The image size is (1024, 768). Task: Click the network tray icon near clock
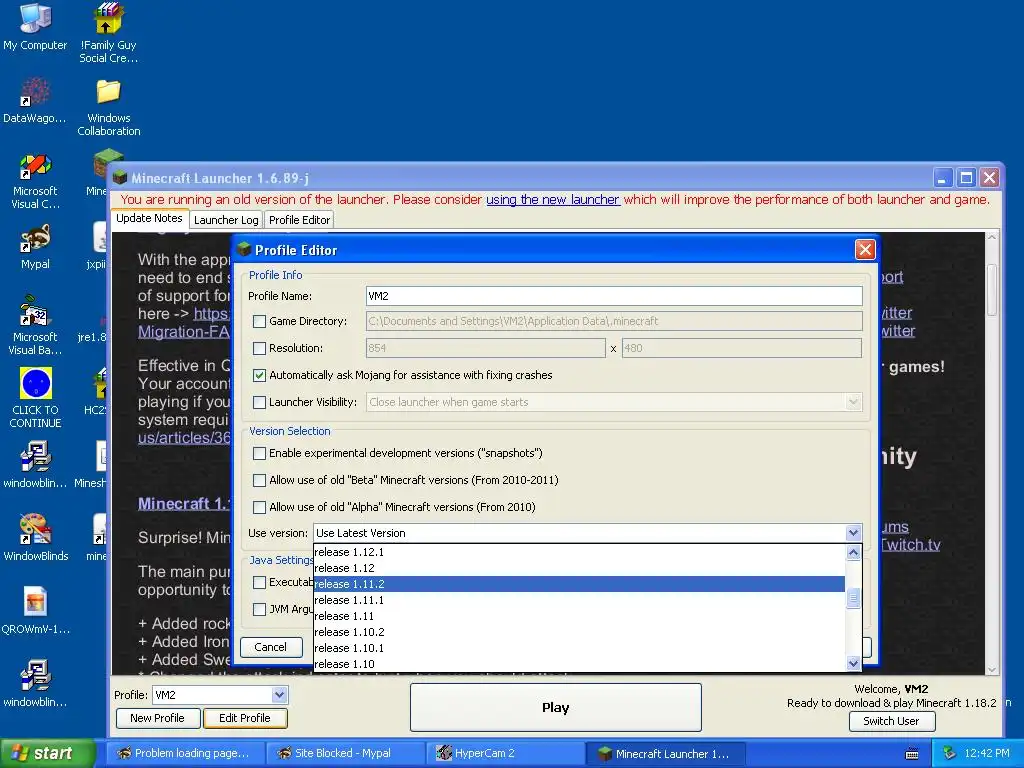[x=950, y=753]
